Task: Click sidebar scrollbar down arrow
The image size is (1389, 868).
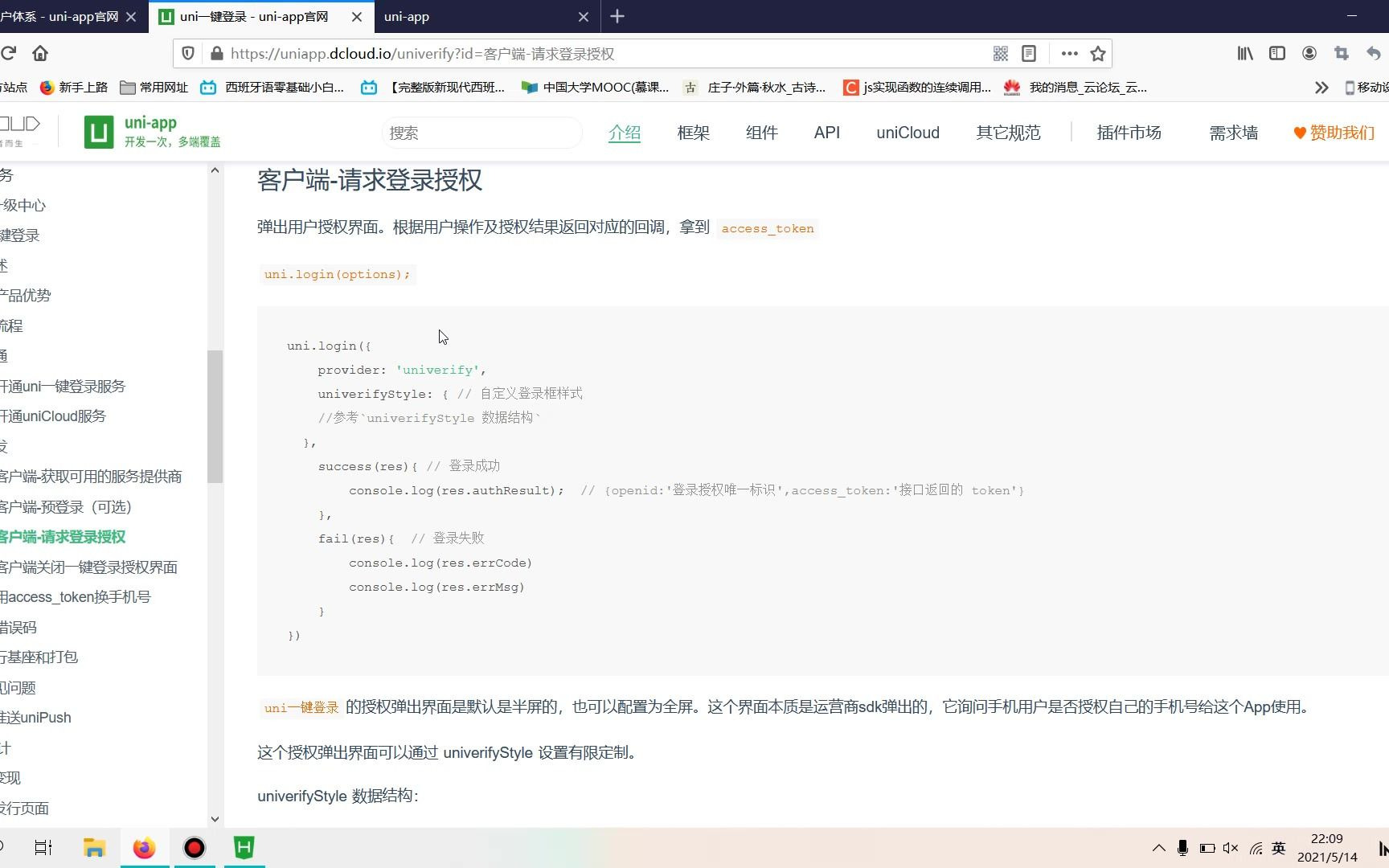Action: click(215, 819)
